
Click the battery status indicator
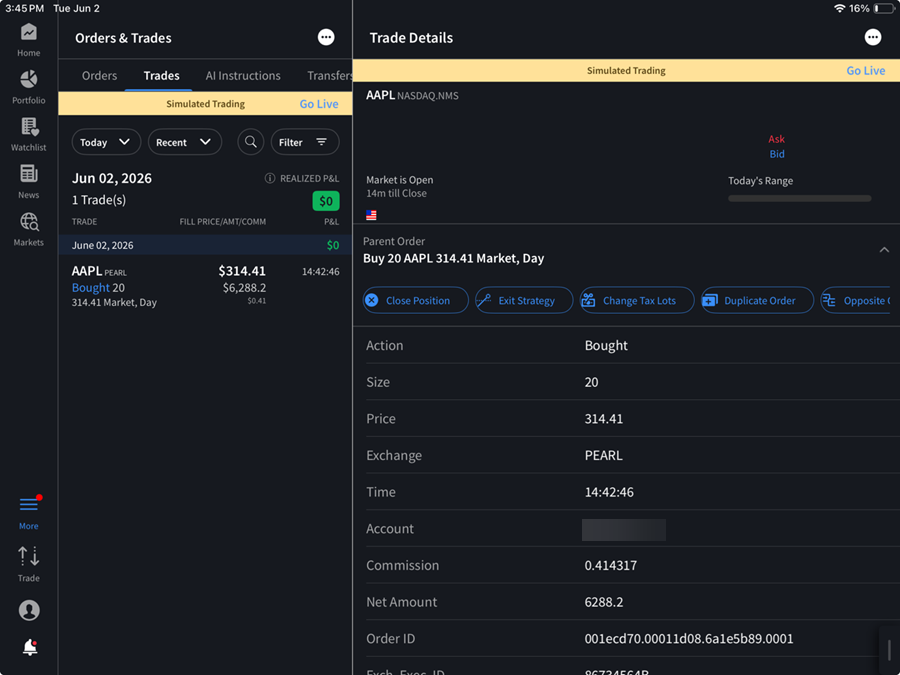[x=884, y=9]
